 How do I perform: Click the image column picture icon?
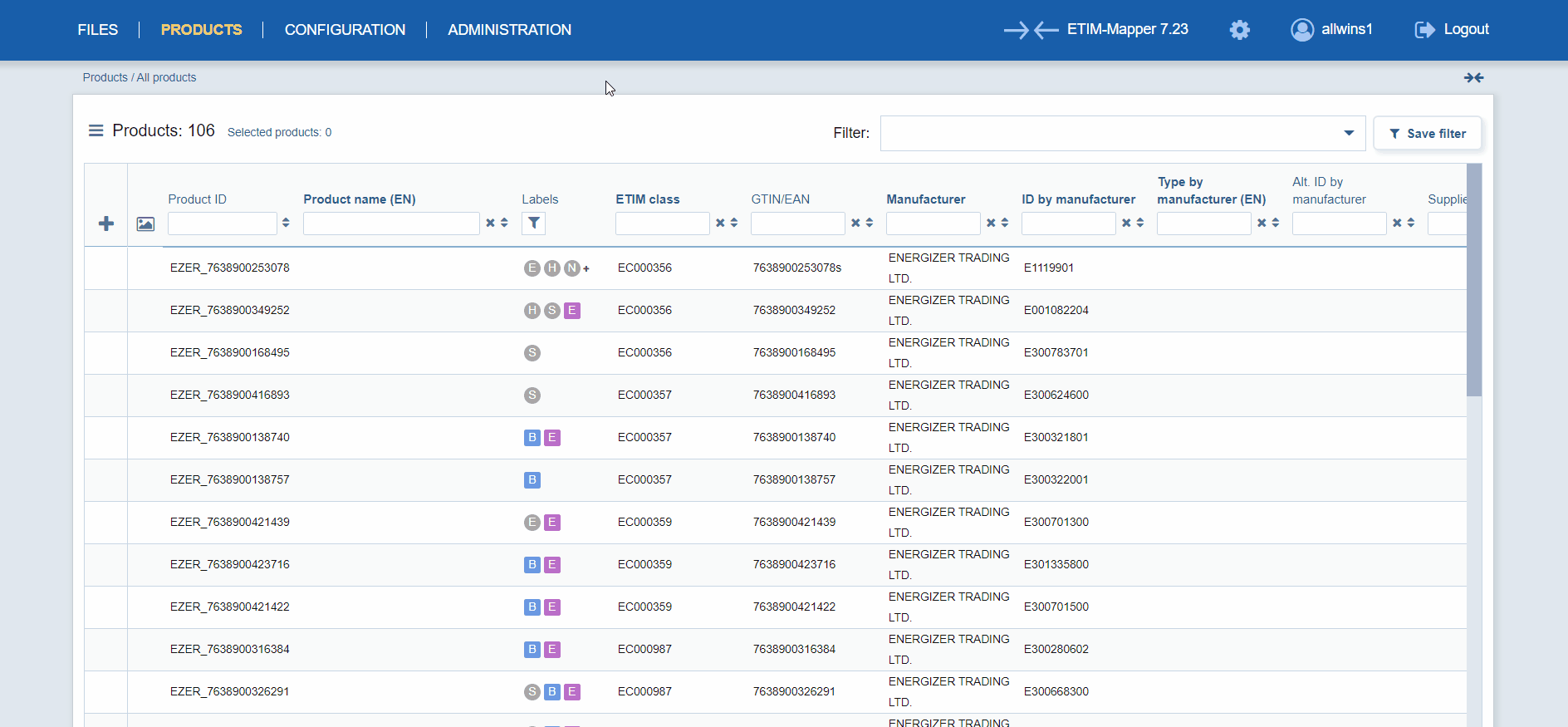145,224
